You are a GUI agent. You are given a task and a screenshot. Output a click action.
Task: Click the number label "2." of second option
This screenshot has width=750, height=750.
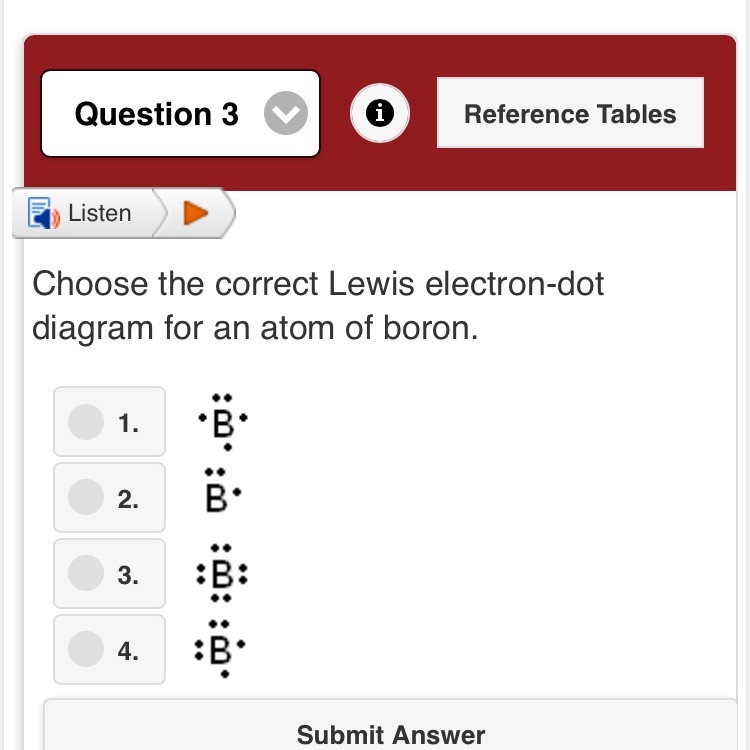(x=127, y=499)
